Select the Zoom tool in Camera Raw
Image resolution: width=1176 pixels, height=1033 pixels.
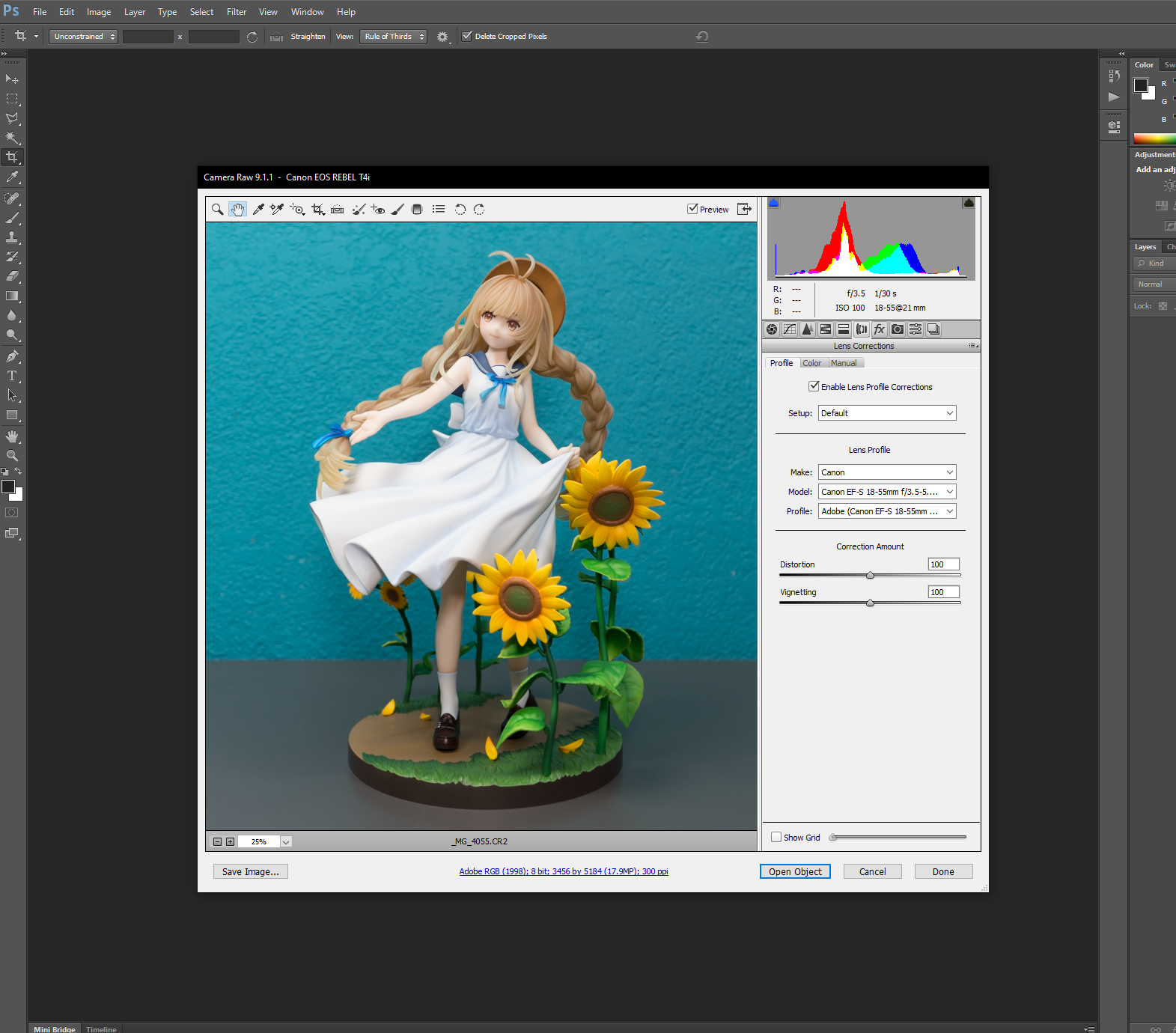pyautogui.click(x=217, y=210)
